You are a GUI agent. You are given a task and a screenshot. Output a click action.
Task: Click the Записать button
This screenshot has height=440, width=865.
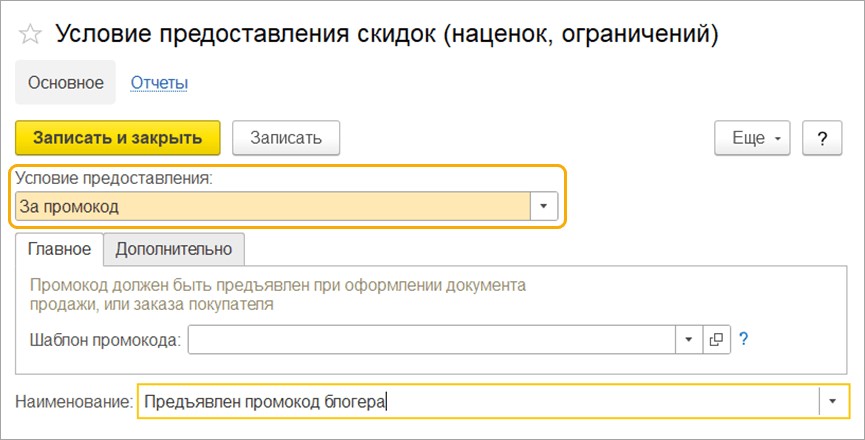pos(286,138)
